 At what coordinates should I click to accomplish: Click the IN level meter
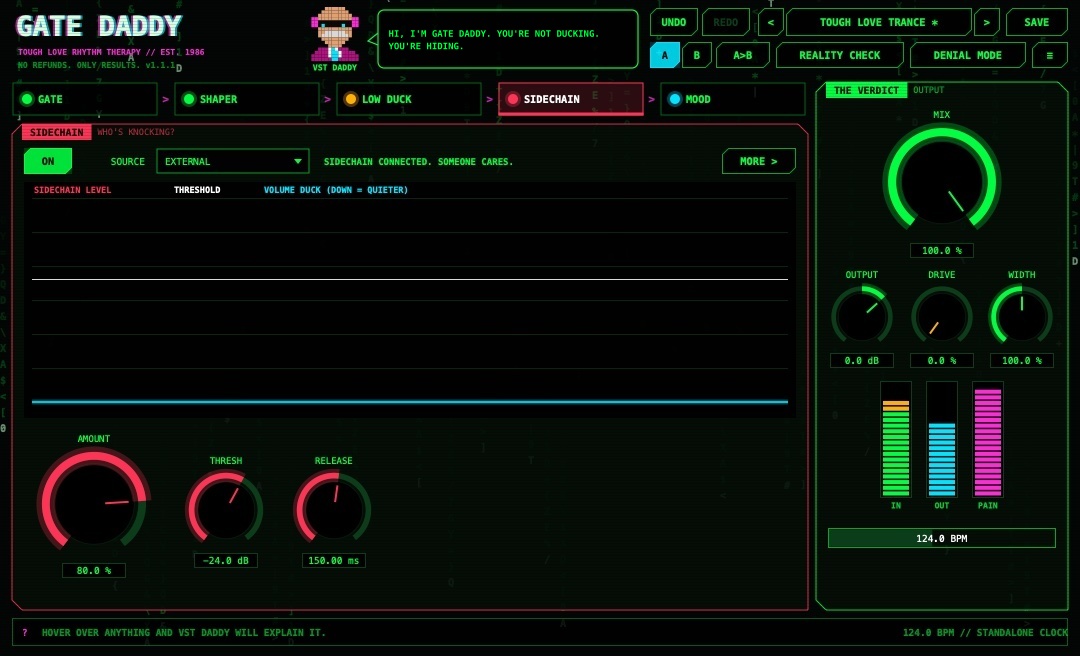pyautogui.click(x=896, y=440)
